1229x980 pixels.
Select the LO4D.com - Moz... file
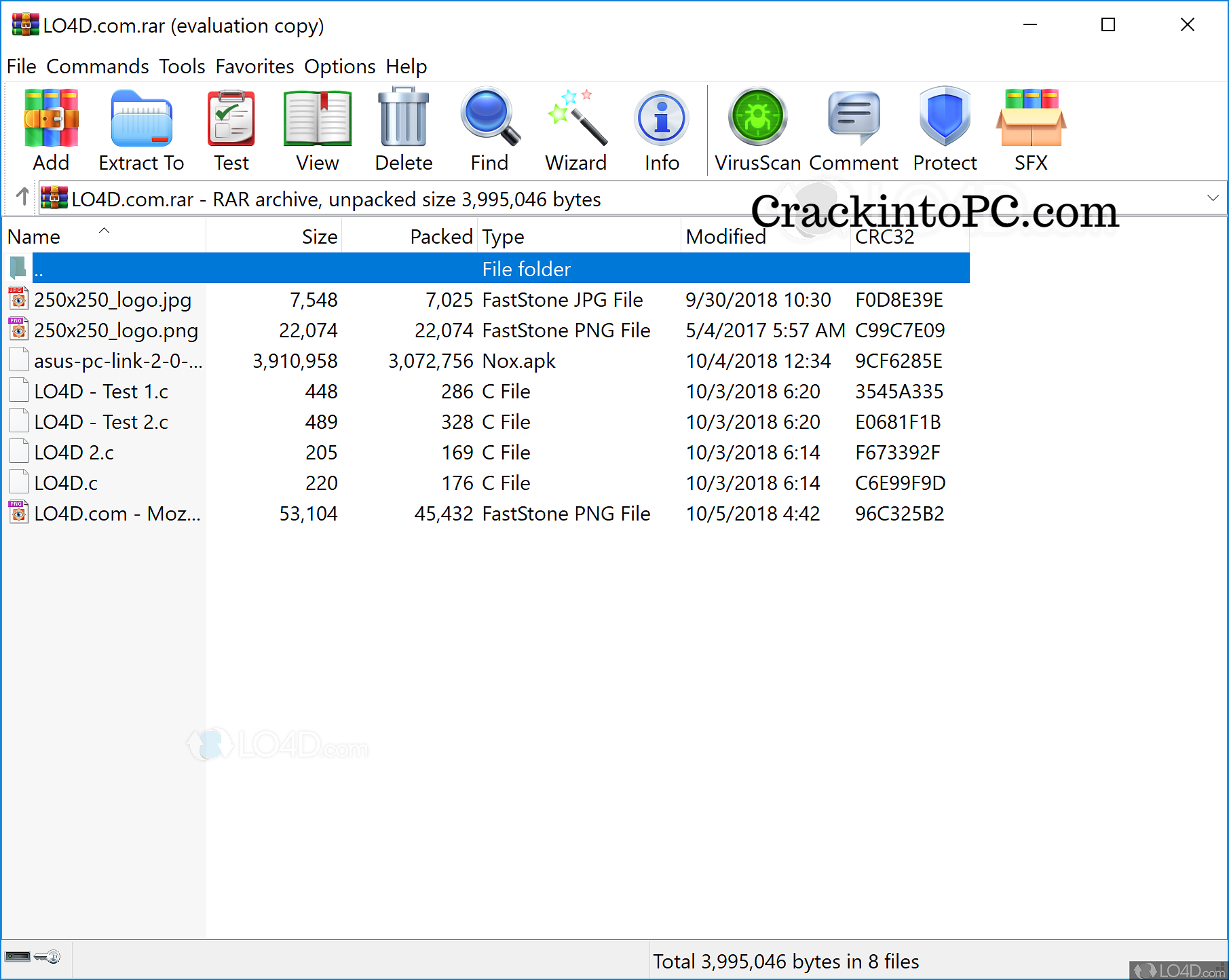coord(117,514)
